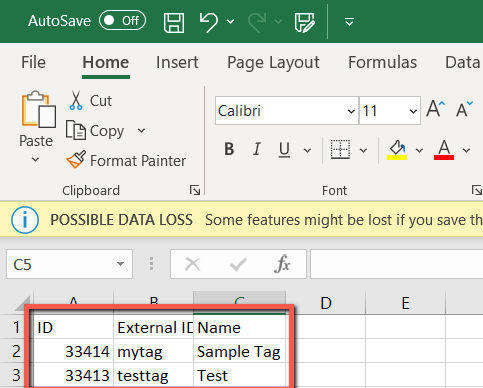The width and height of the screenshot is (483, 388).
Task: Click the Name Box showing C5
Action: pos(69,264)
